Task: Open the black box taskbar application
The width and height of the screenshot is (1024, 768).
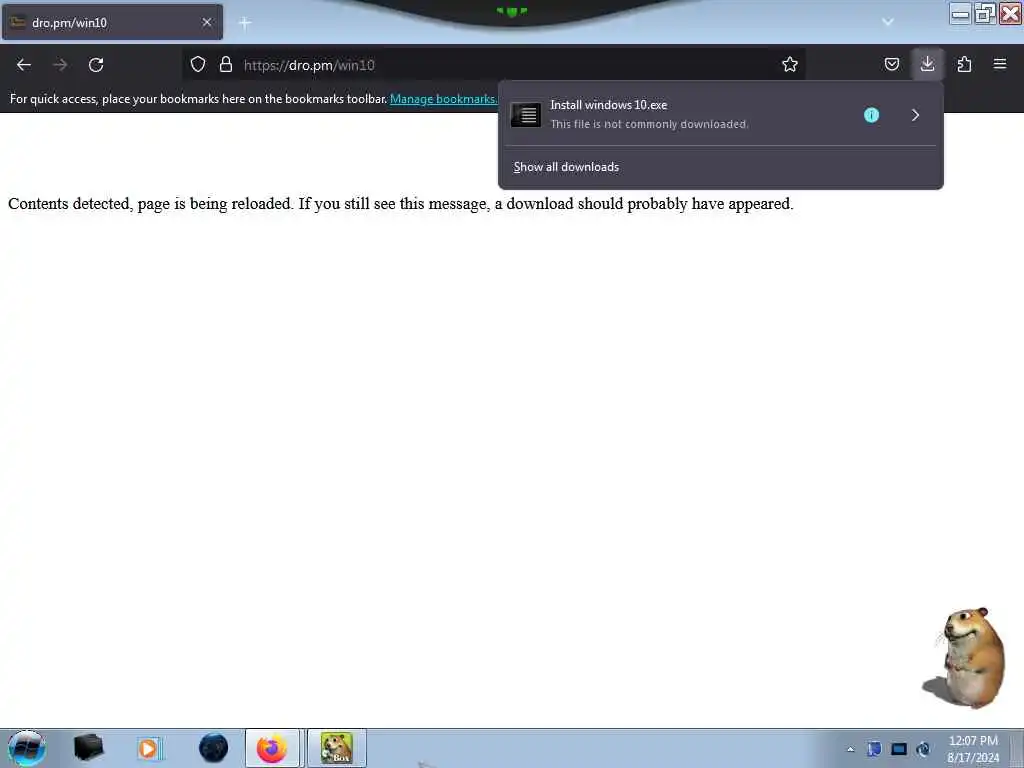Action: pyautogui.click(x=89, y=748)
